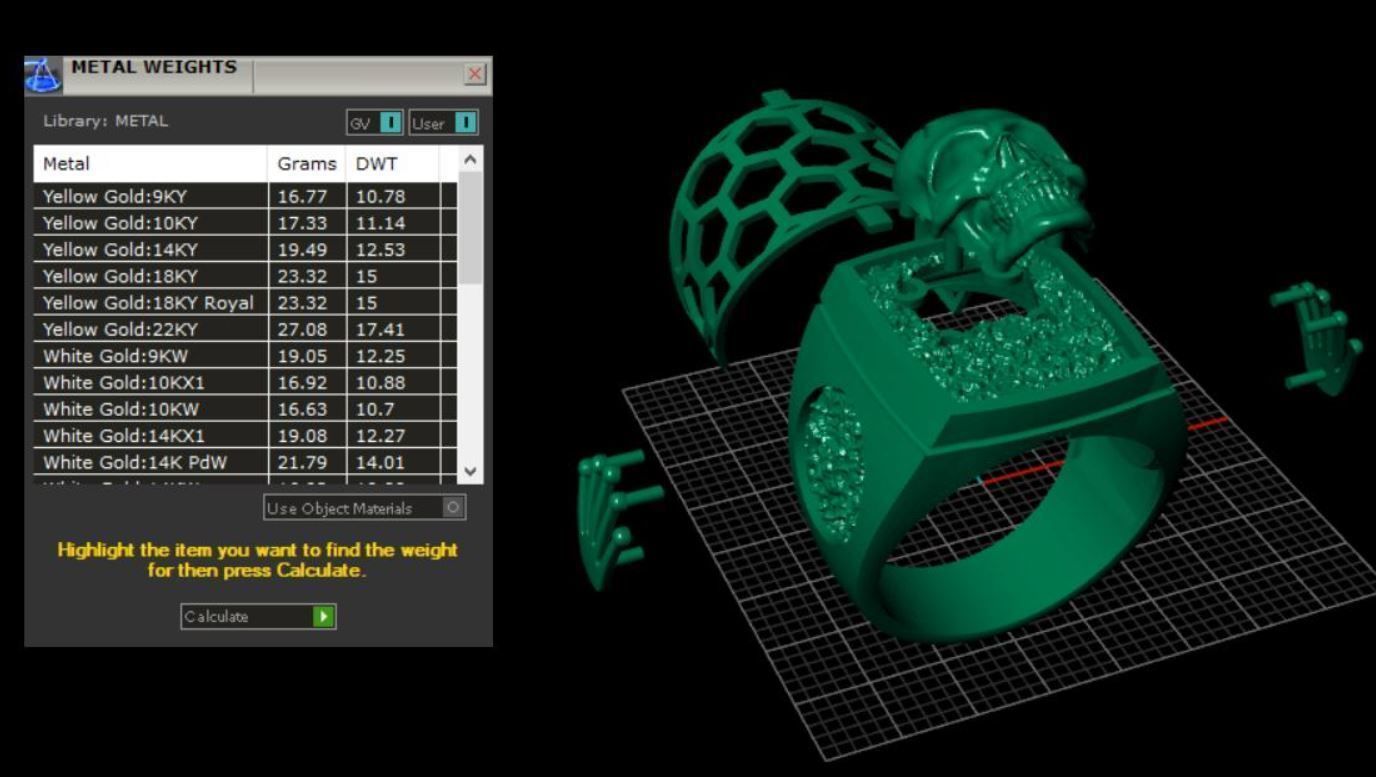
Task: Select the White Gold:14K PdW row
Action: pyautogui.click(x=246, y=462)
